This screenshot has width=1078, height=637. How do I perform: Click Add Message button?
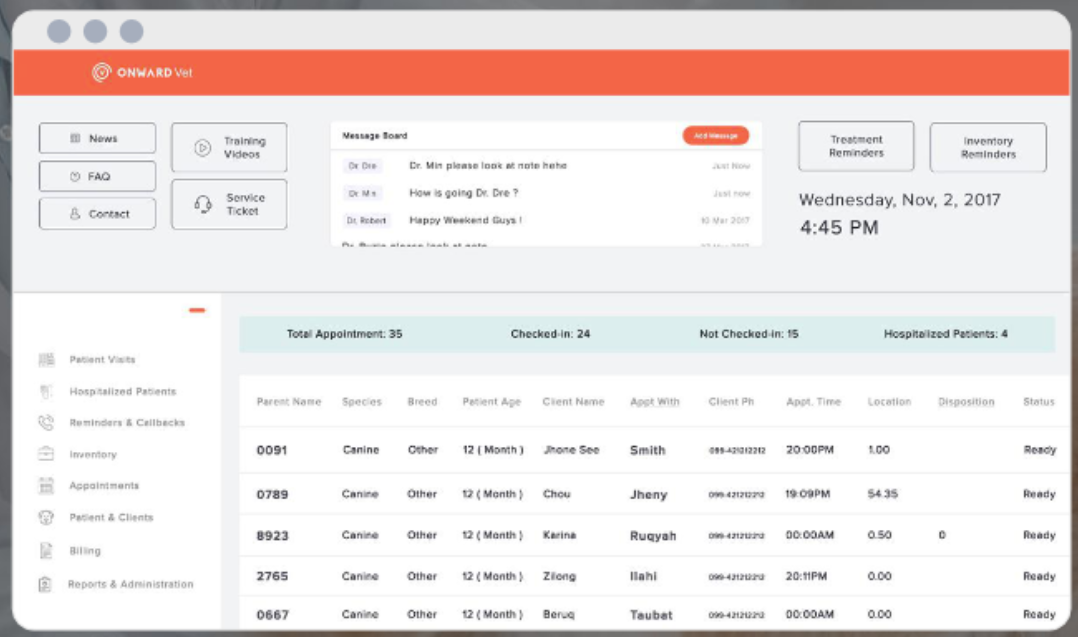[x=716, y=135]
